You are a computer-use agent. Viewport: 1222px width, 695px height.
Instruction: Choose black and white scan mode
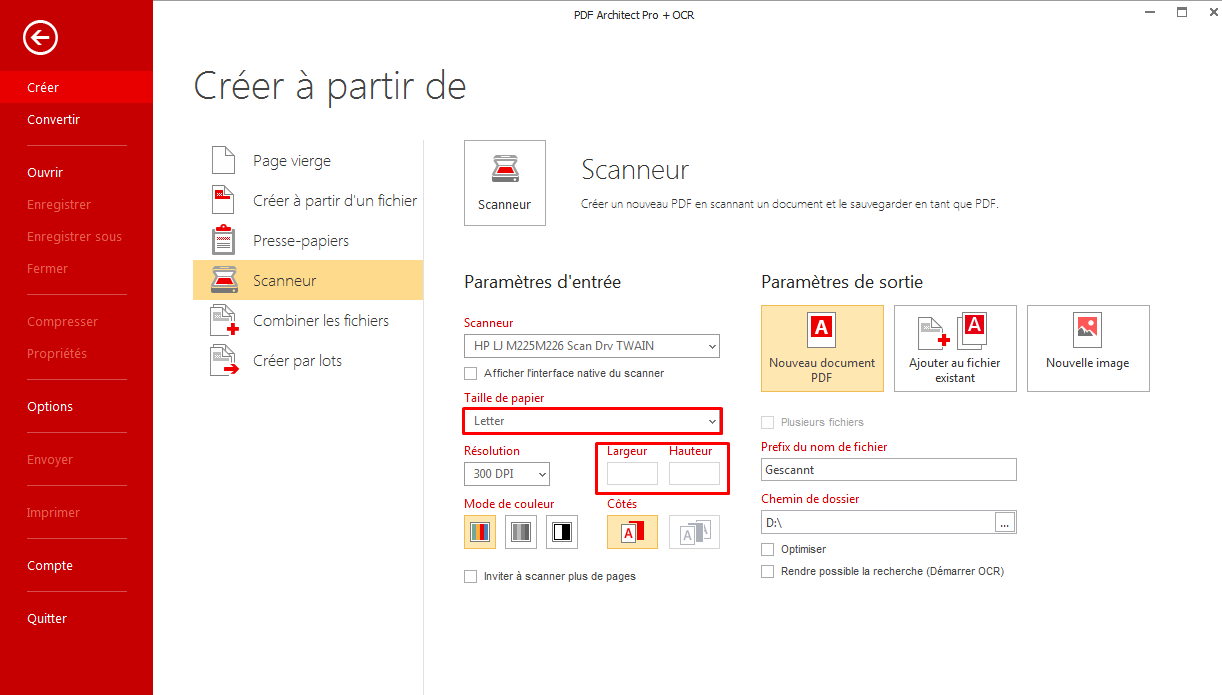coord(562,532)
